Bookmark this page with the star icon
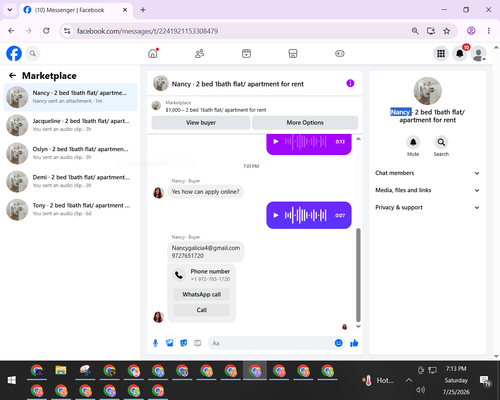The image size is (500, 400). (447, 31)
